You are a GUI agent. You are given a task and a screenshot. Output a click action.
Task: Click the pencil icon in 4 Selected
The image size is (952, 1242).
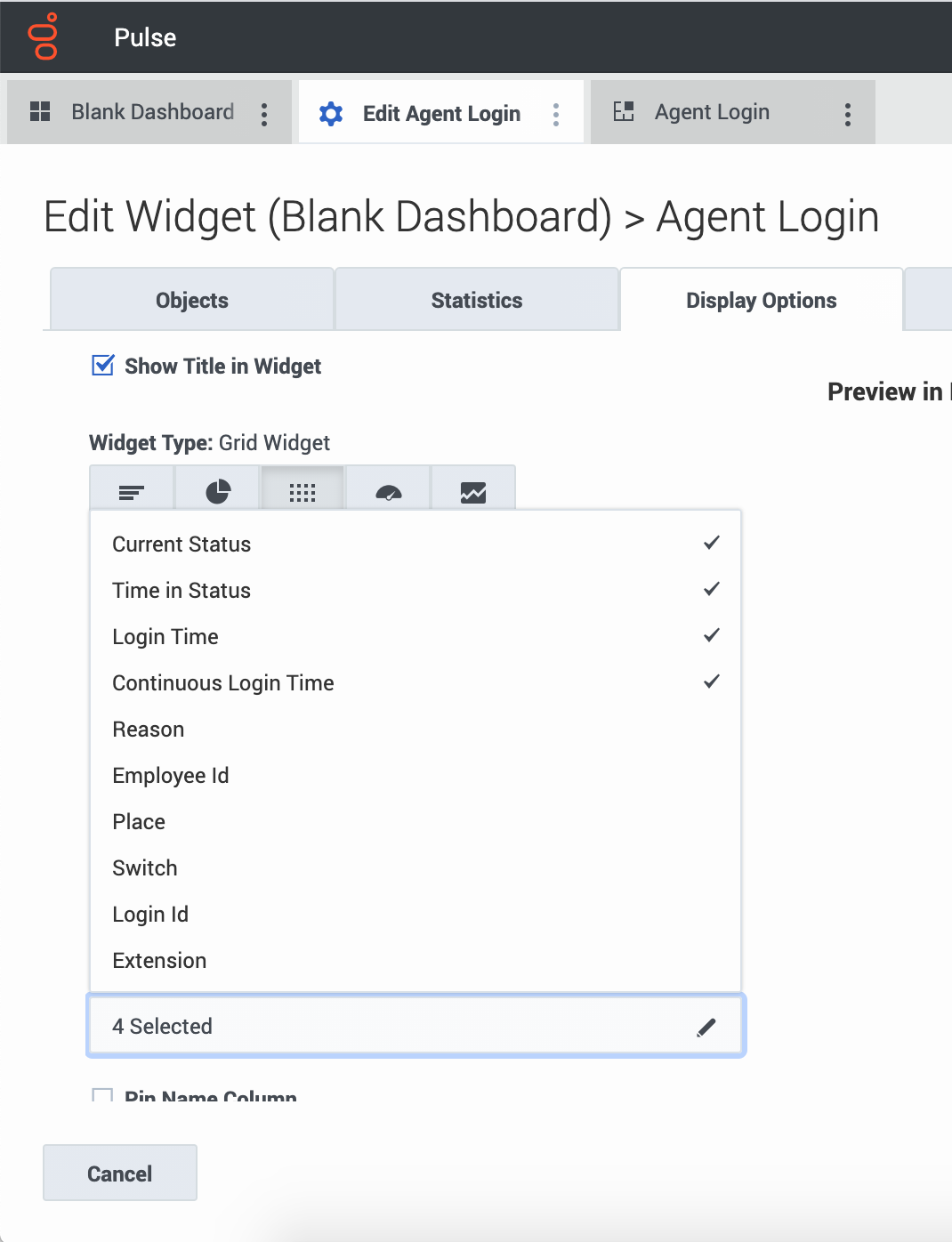(x=706, y=1027)
